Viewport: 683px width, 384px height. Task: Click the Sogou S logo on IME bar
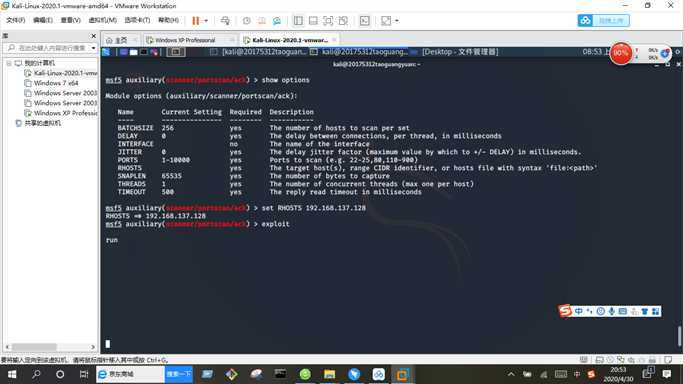pos(565,311)
